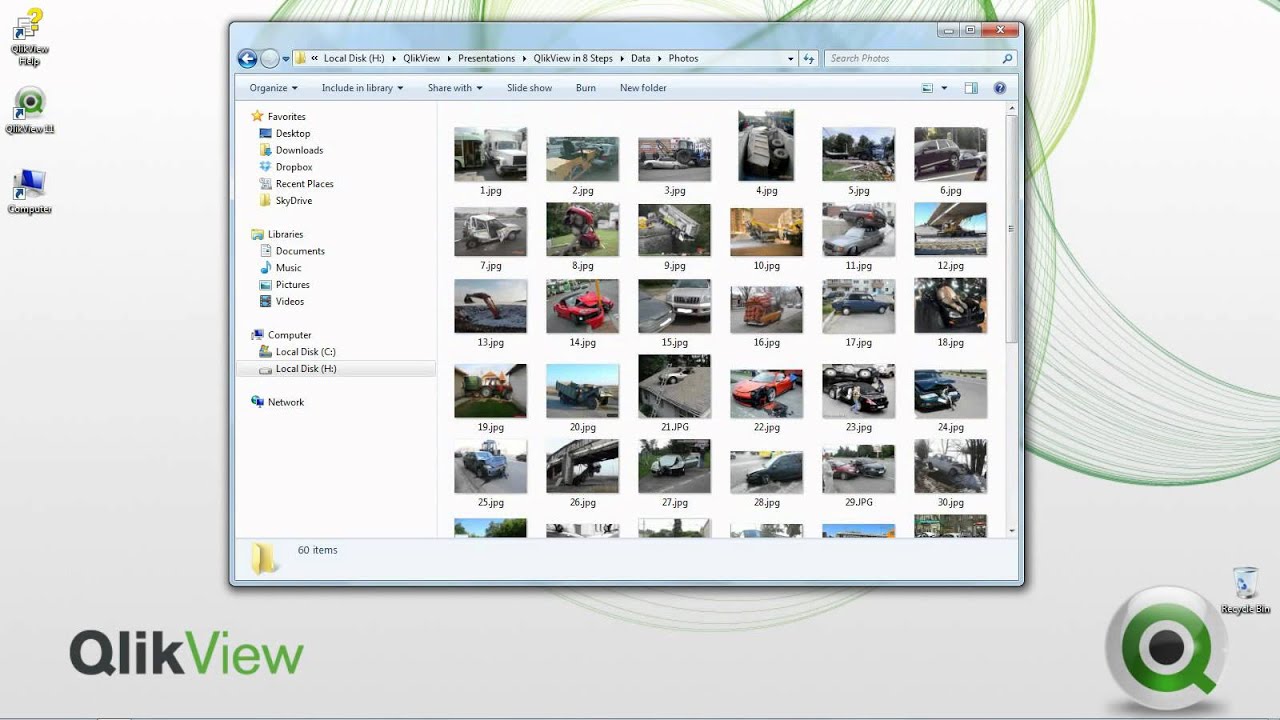Image resolution: width=1280 pixels, height=720 pixels.
Task: Open the Videos library
Action: click(281, 302)
